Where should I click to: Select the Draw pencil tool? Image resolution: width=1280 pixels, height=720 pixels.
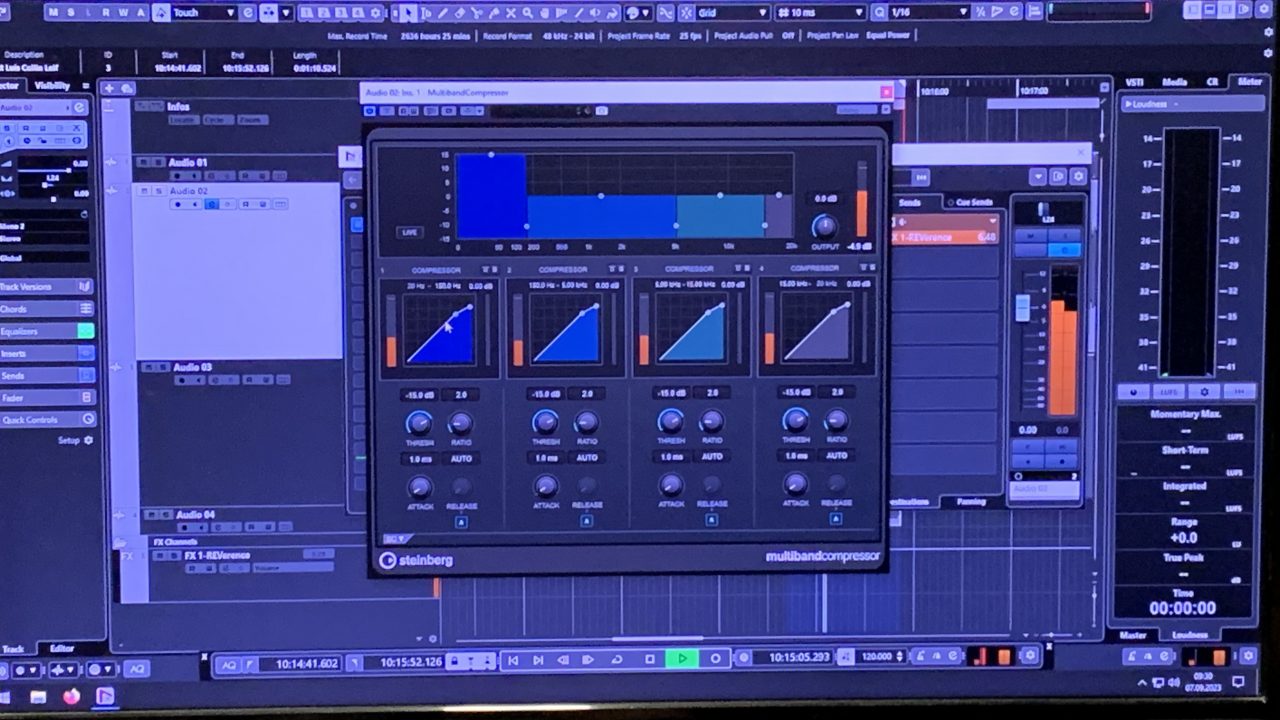coord(443,13)
